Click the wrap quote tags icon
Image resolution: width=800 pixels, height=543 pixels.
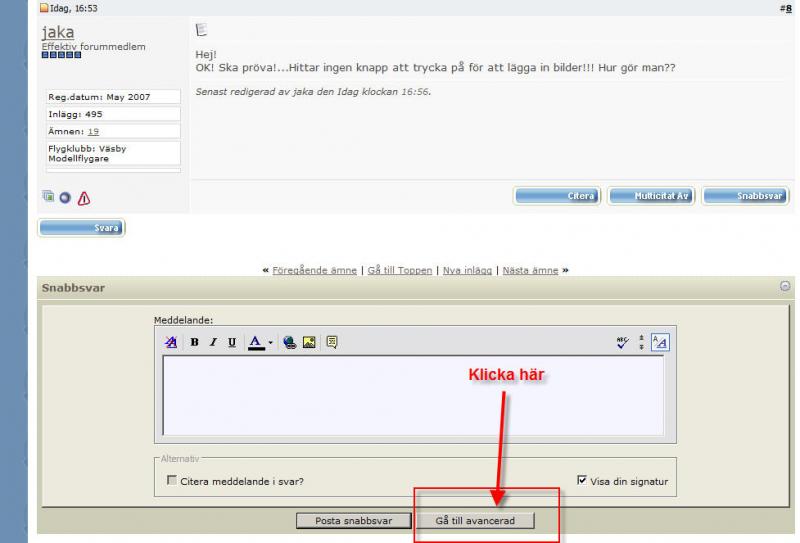point(332,342)
